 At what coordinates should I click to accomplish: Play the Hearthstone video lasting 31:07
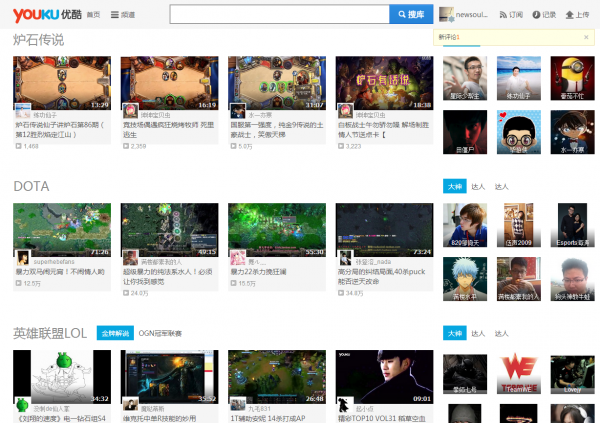[277, 83]
